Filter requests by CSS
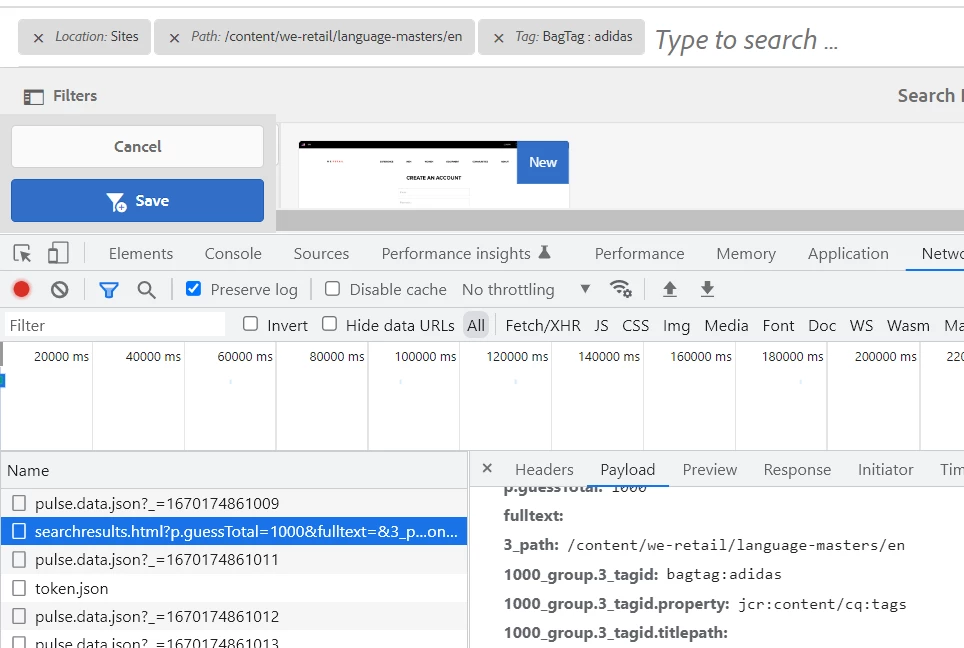 click(x=635, y=325)
